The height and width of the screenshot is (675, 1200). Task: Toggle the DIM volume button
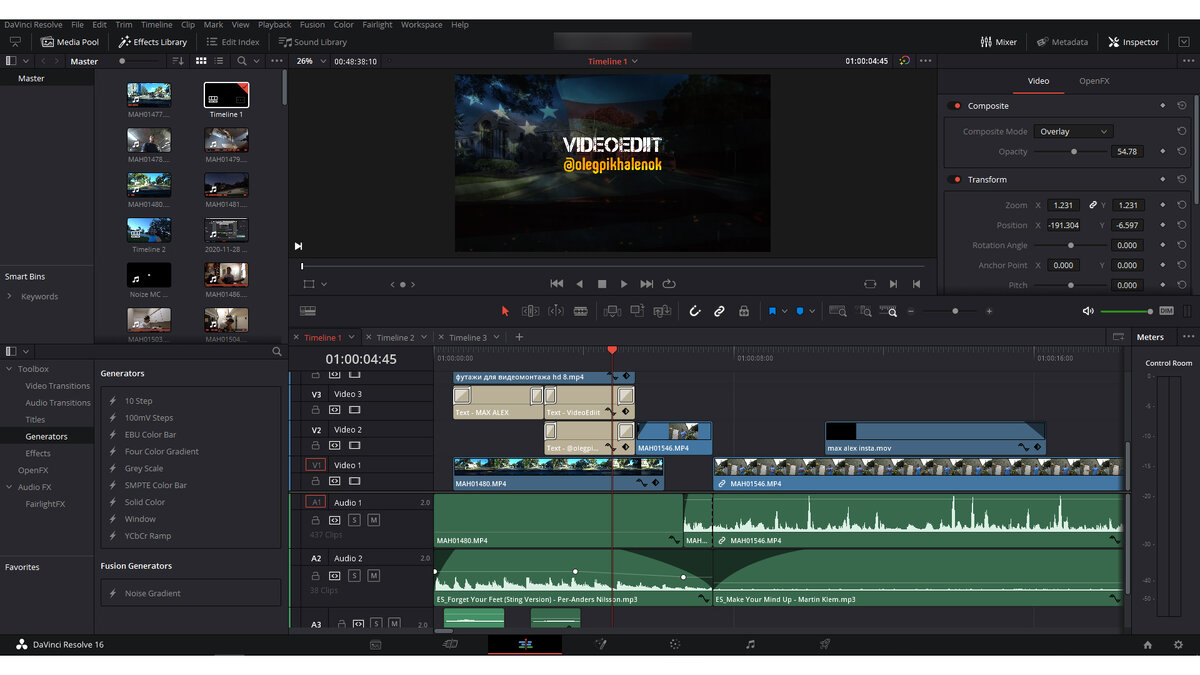[x=1166, y=311]
